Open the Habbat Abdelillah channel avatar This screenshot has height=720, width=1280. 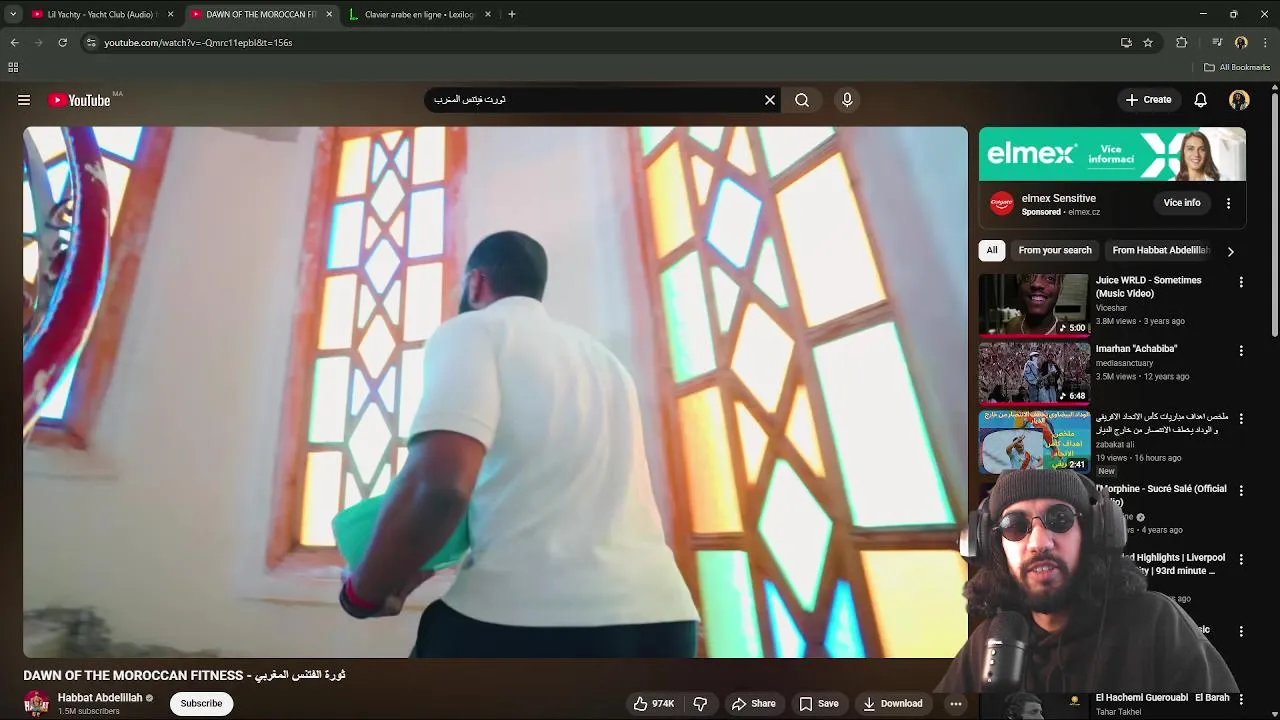[x=36, y=704]
